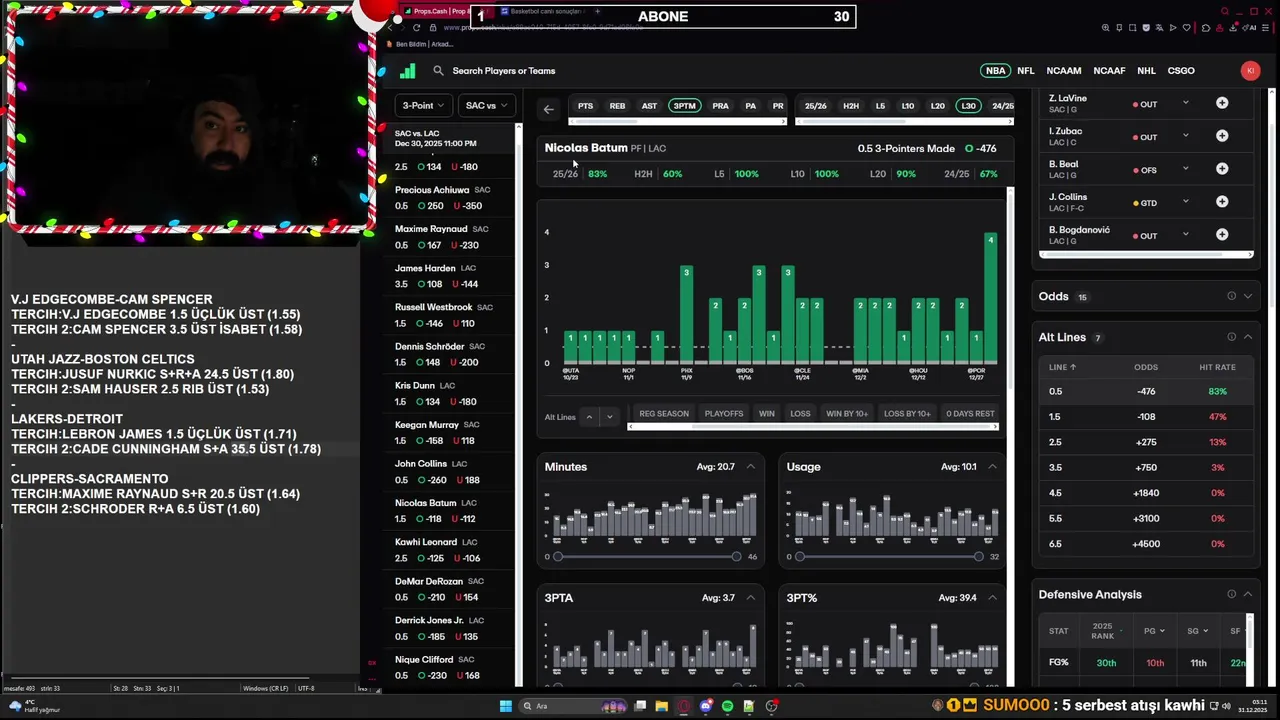Add Z. LaVine with plus icon
The height and width of the screenshot is (720, 1280).
click(1222, 104)
